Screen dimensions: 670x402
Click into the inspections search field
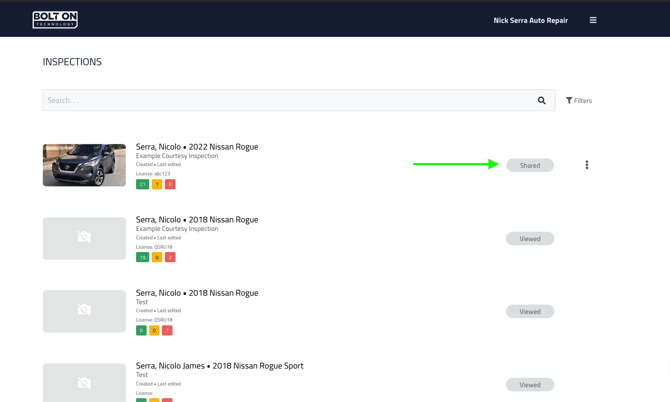coord(285,100)
